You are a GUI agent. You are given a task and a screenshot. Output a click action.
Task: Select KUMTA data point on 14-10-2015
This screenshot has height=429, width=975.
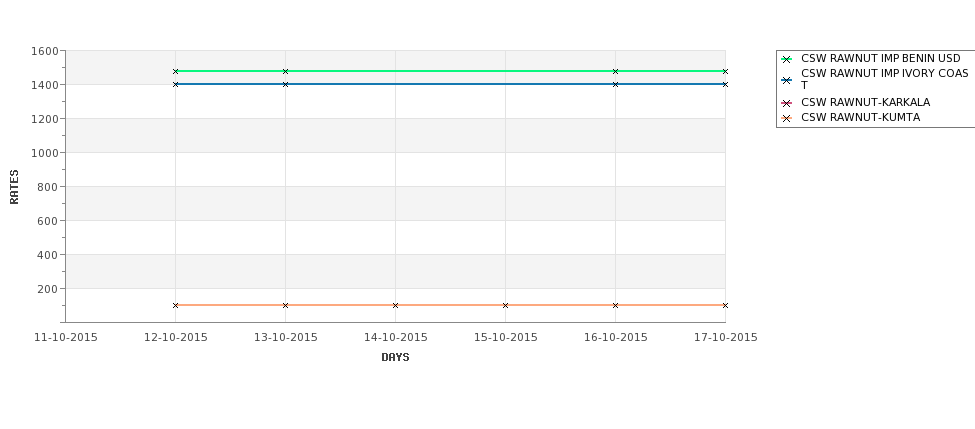395,305
